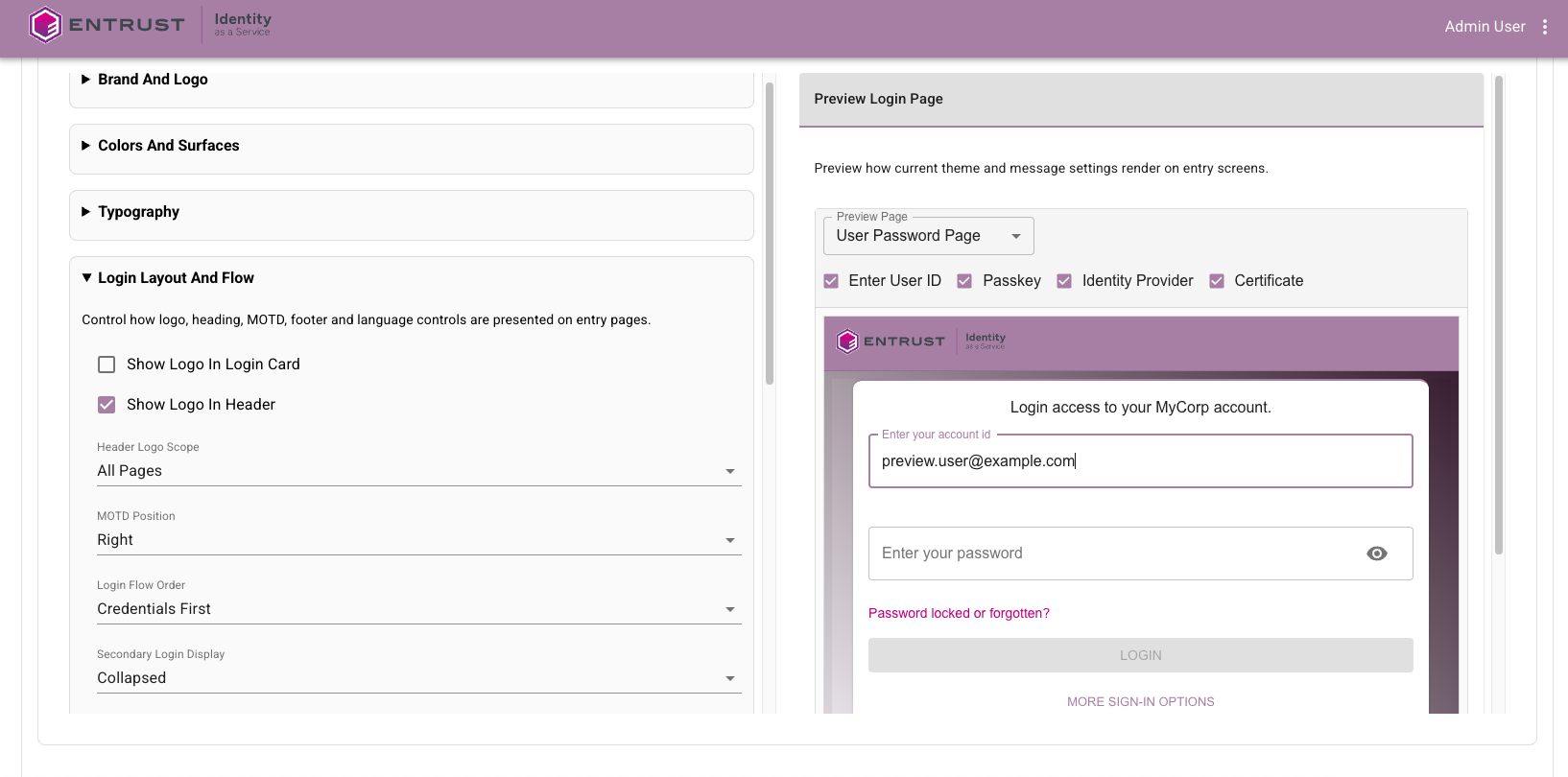Click the Entrust logo in the login preview
The height and width of the screenshot is (777, 1568).
pyautogui.click(x=891, y=341)
